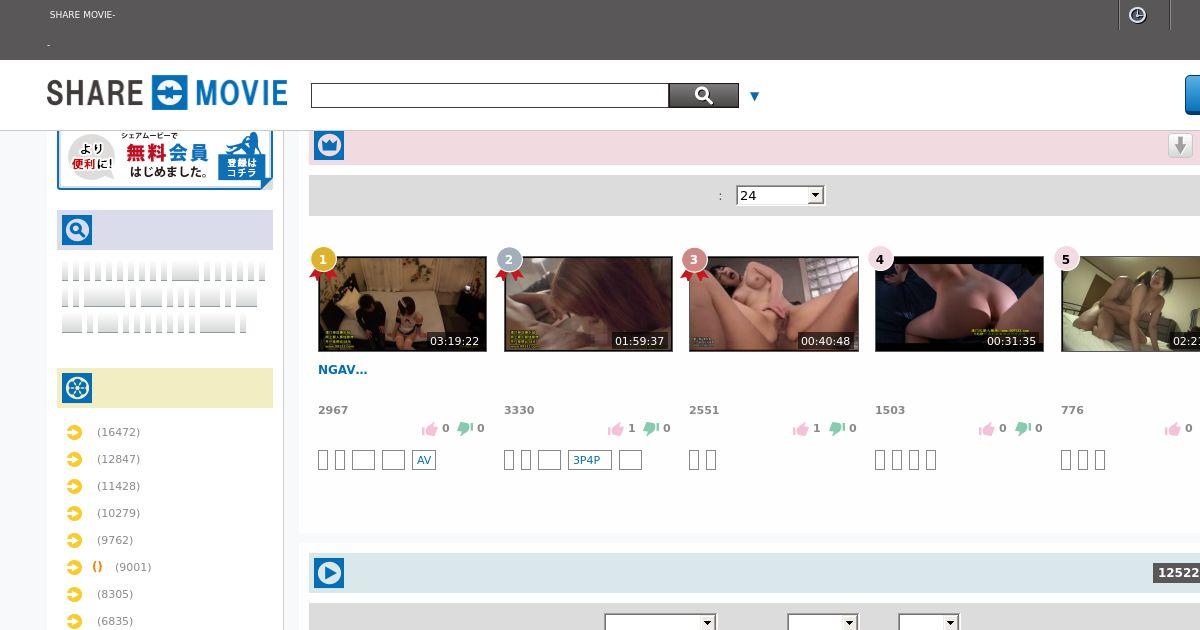Image resolution: width=1200 pixels, height=630 pixels.
Task: Click the arrow icon beside (6835)
Action: coord(74,621)
